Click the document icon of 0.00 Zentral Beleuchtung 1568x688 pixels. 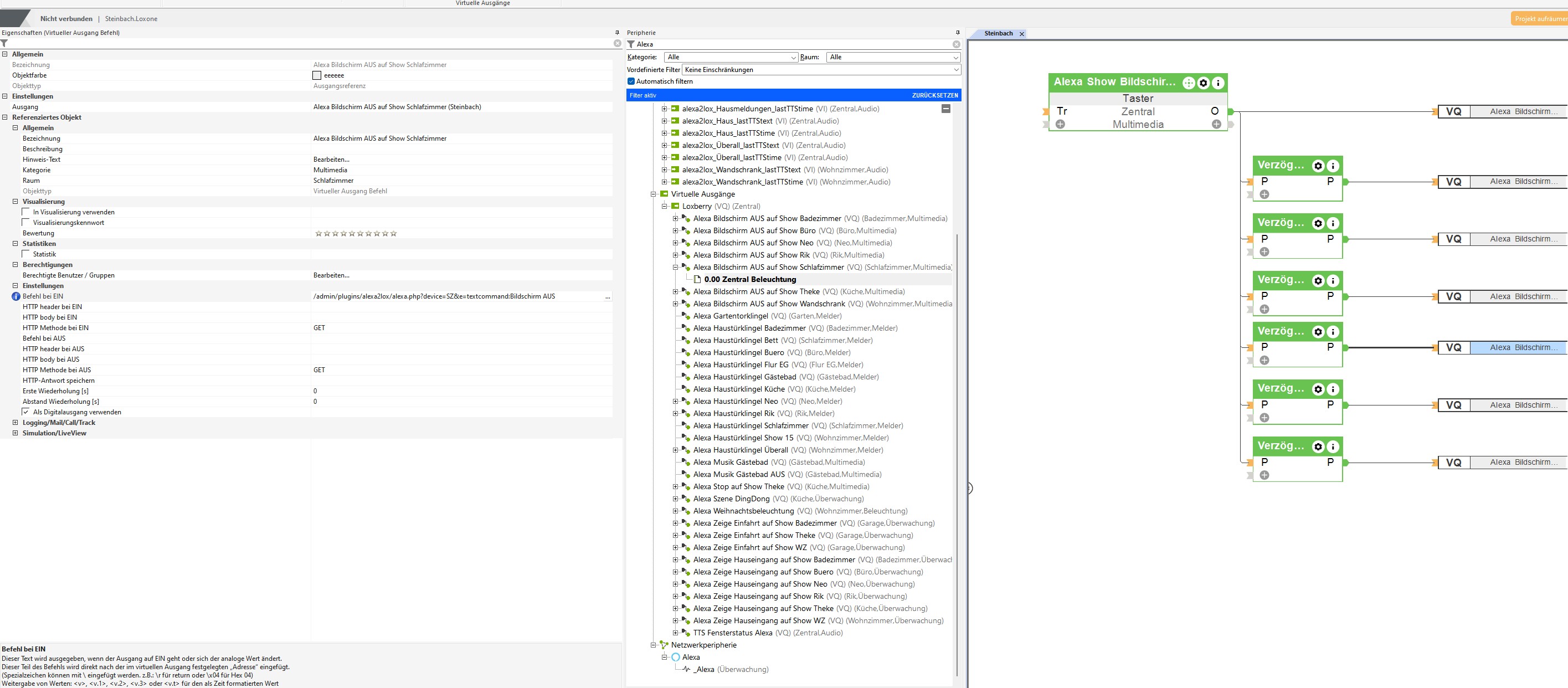point(697,279)
